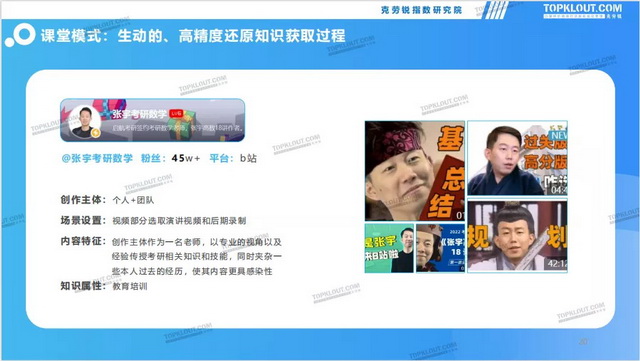Click the TOPKLOUT.COM logo in header

click(x=582, y=11)
